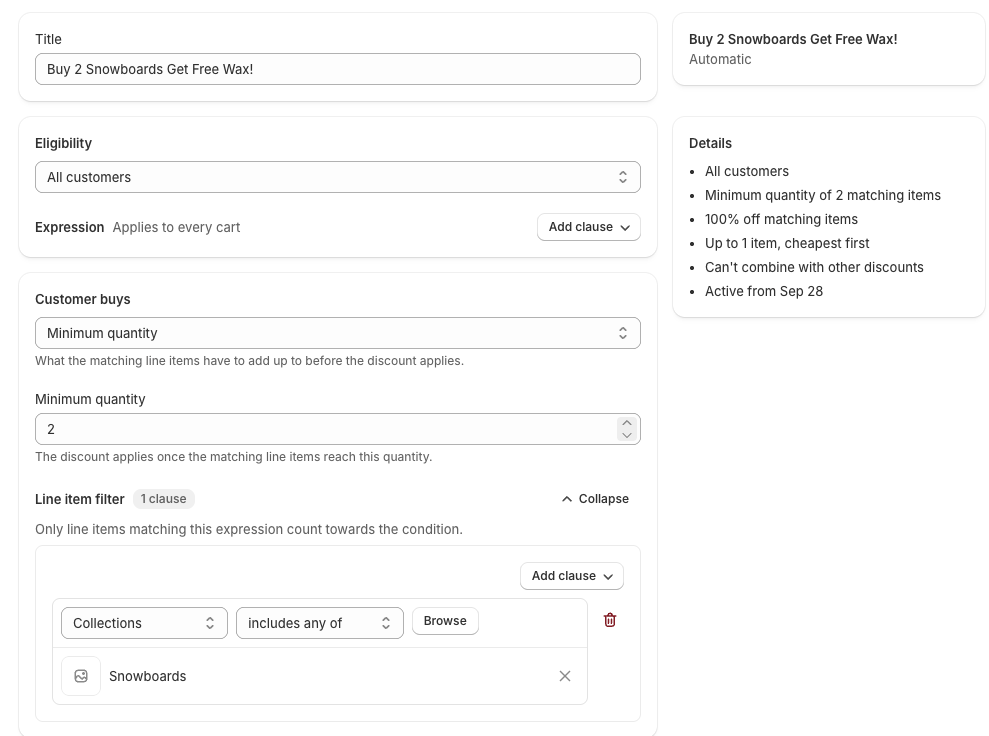
Task: Open the Eligibility All customers dropdown
Action: coord(338,177)
